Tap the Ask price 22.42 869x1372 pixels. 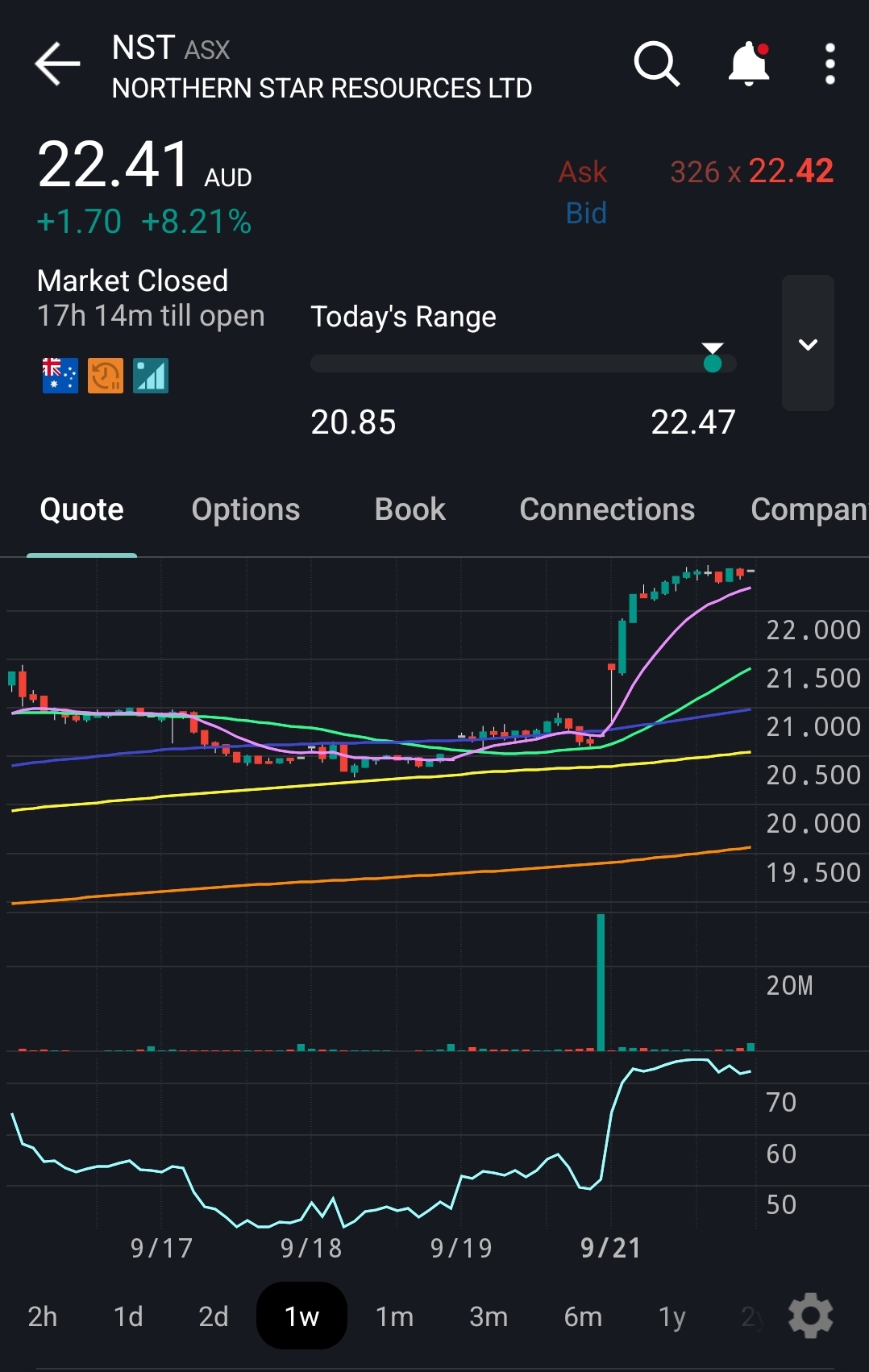click(790, 171)
